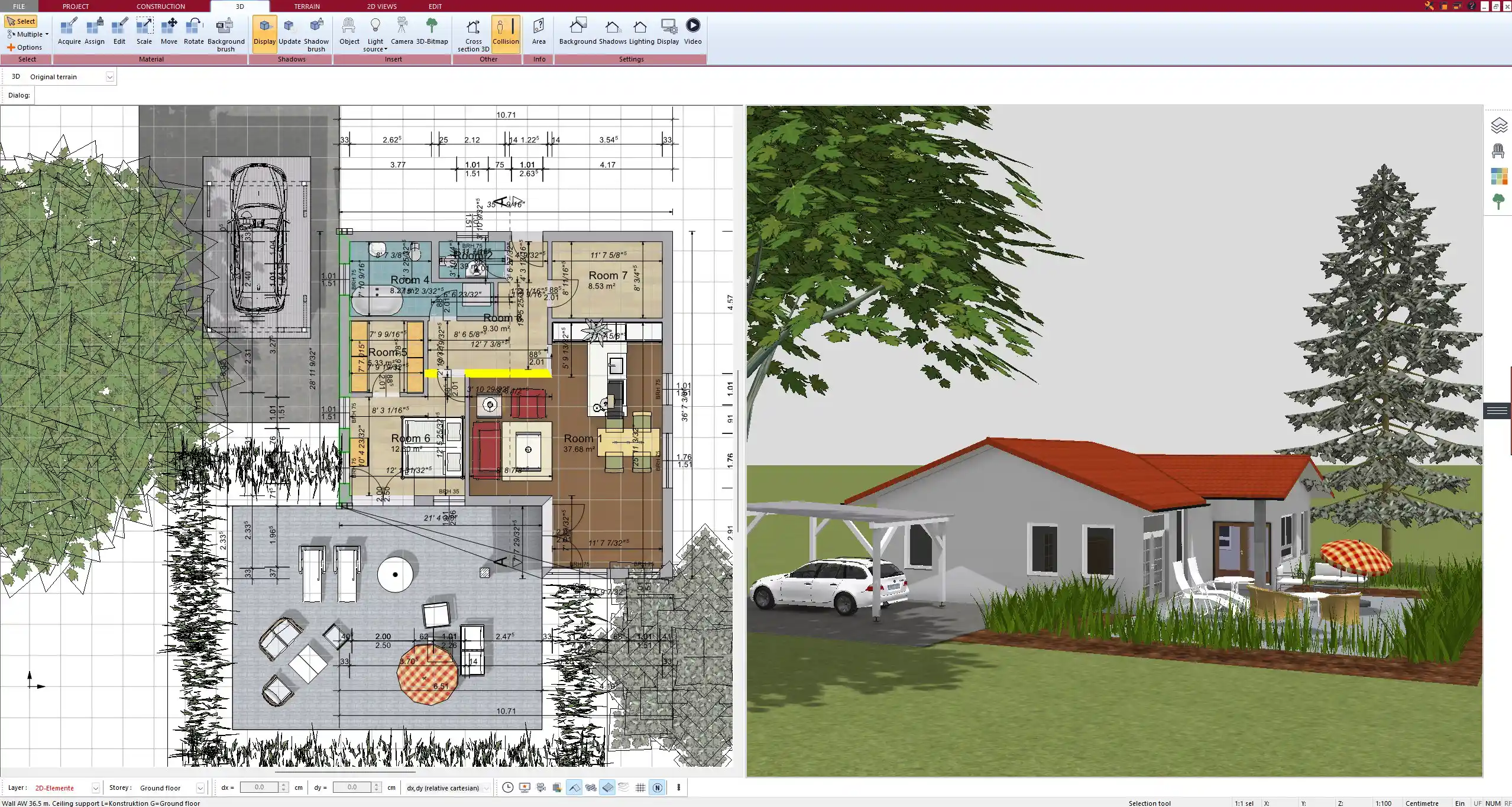Viewport: 1512px width, 807px height.
Task: Toggle the N north indicator button
Action: [x=657, y=787]
